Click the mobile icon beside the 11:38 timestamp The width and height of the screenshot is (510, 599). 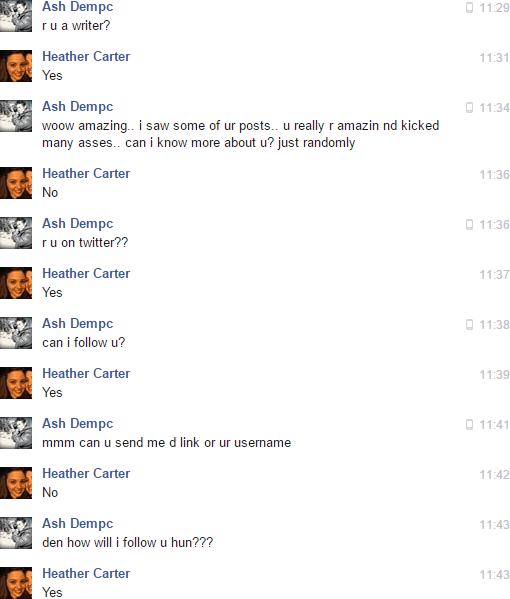(470, 325)
